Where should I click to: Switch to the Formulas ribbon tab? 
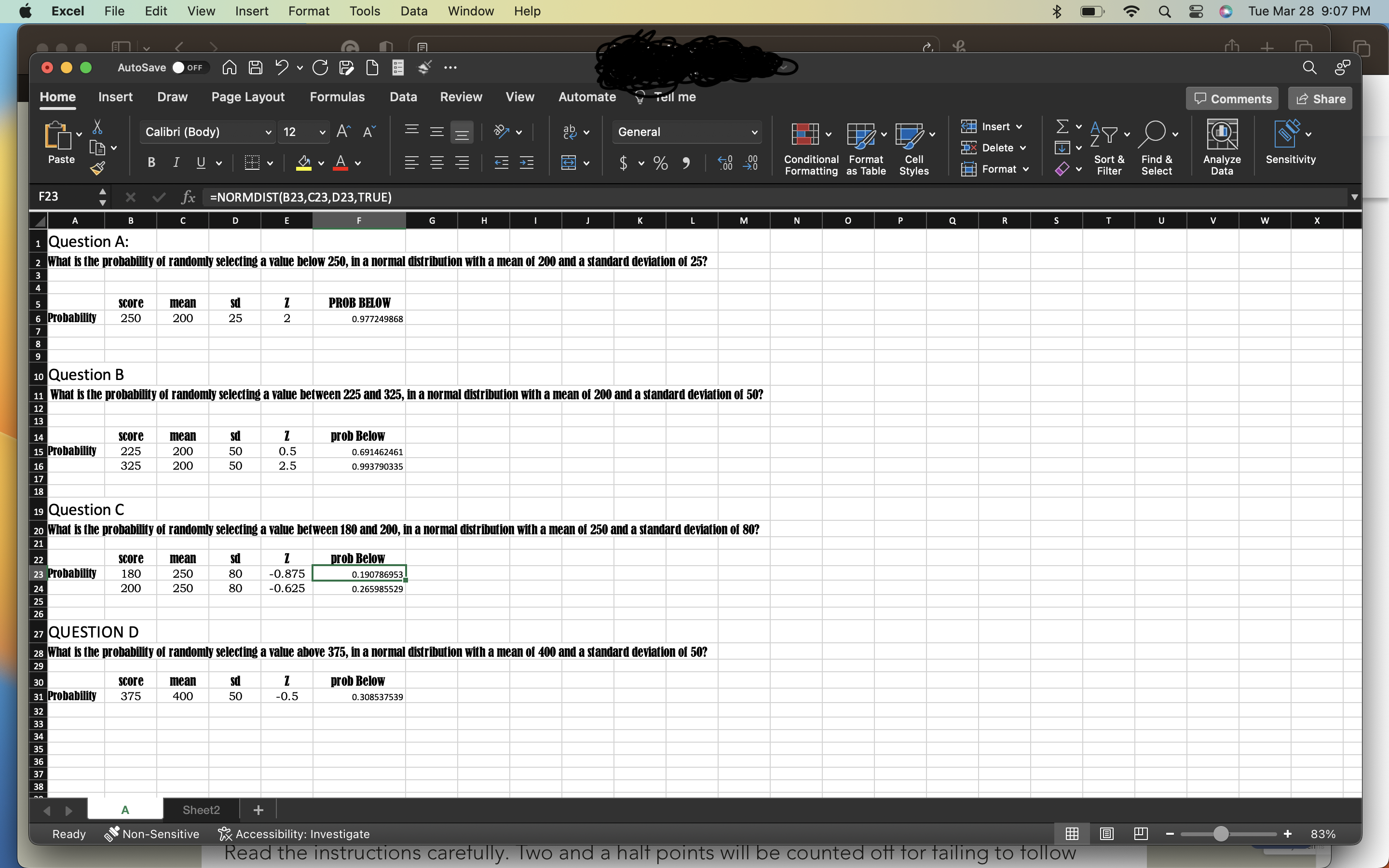point(337,97)
